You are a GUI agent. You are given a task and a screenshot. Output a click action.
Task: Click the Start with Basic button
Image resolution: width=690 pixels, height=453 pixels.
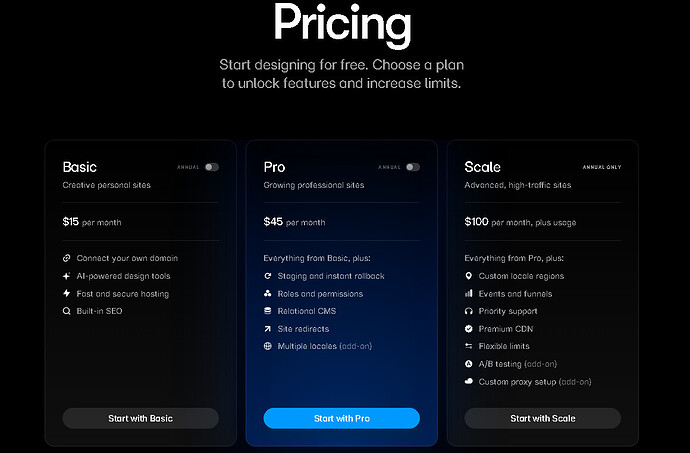140,418
